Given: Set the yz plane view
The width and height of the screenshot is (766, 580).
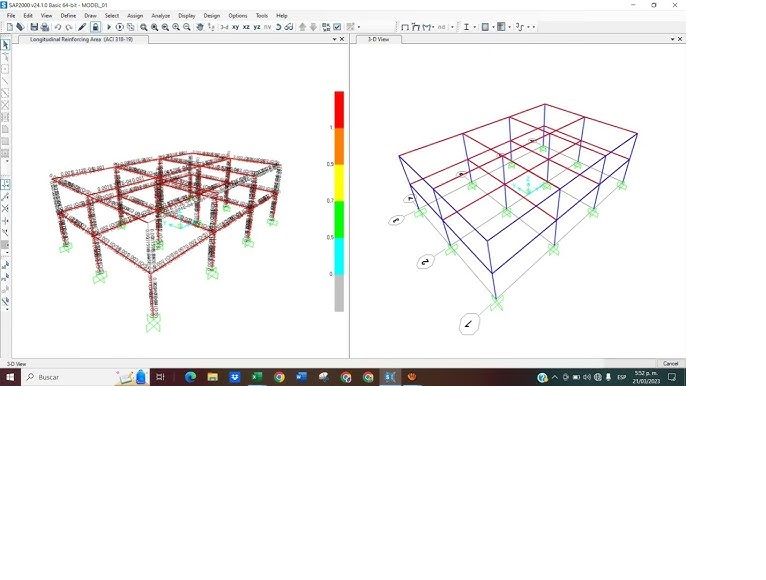Looking at the screenshot, I should (257, 27).
